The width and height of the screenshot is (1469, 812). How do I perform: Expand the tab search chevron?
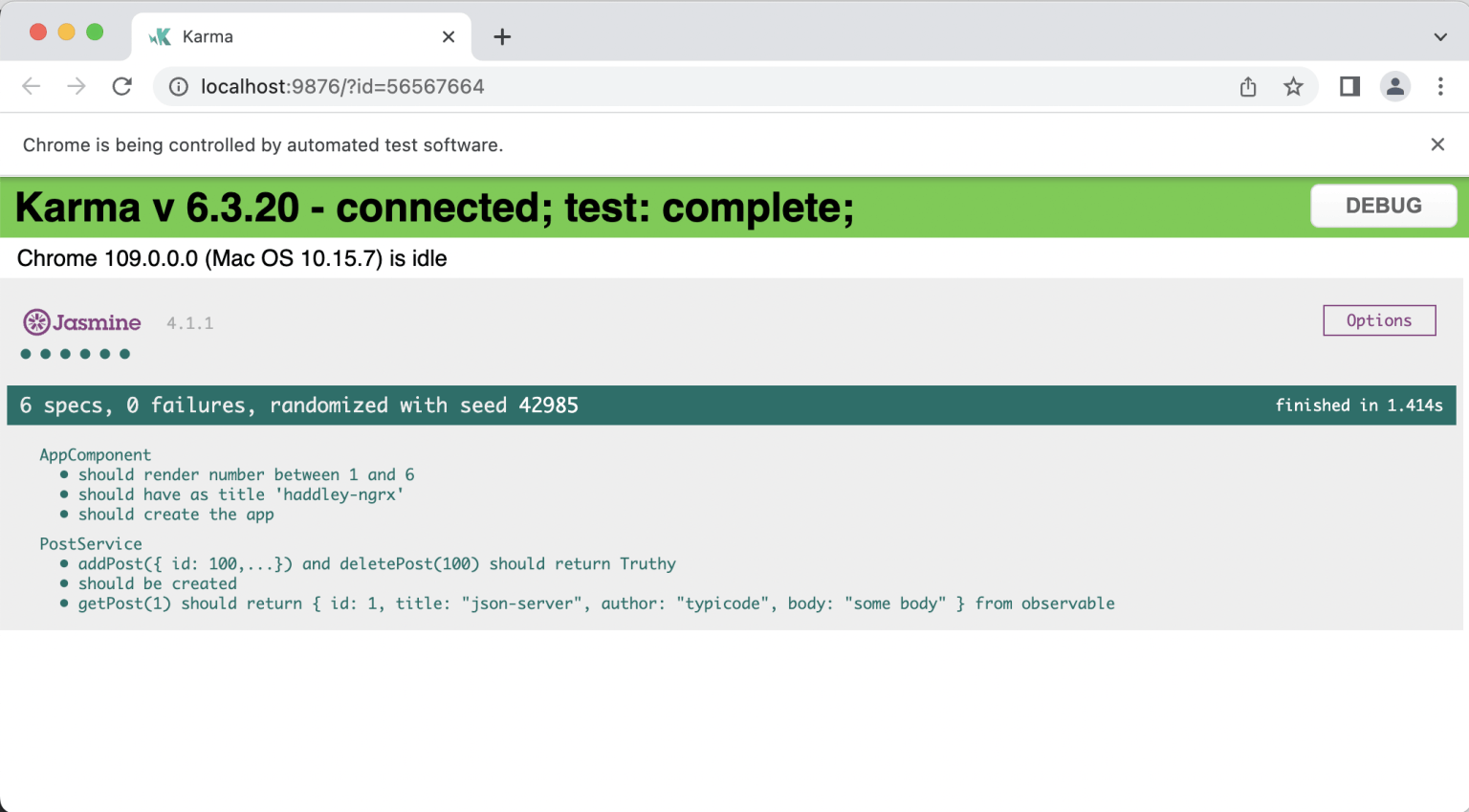(x=1440, y=37)
